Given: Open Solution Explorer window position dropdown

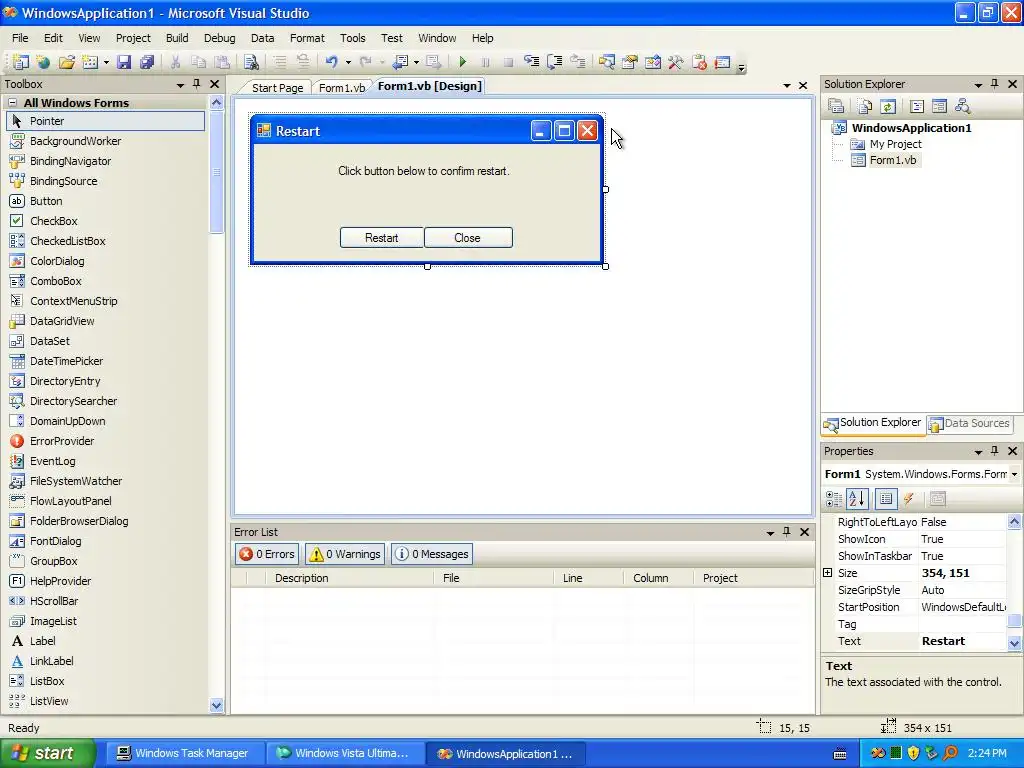Looking at the screenshot, I should click(978, 85).
